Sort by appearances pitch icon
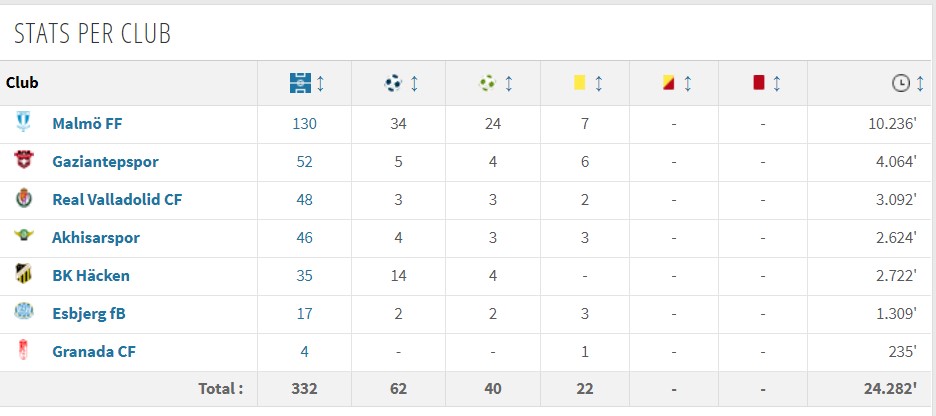Image resolution: width=936 pixels, height=416 pixels. click(300, 83)
